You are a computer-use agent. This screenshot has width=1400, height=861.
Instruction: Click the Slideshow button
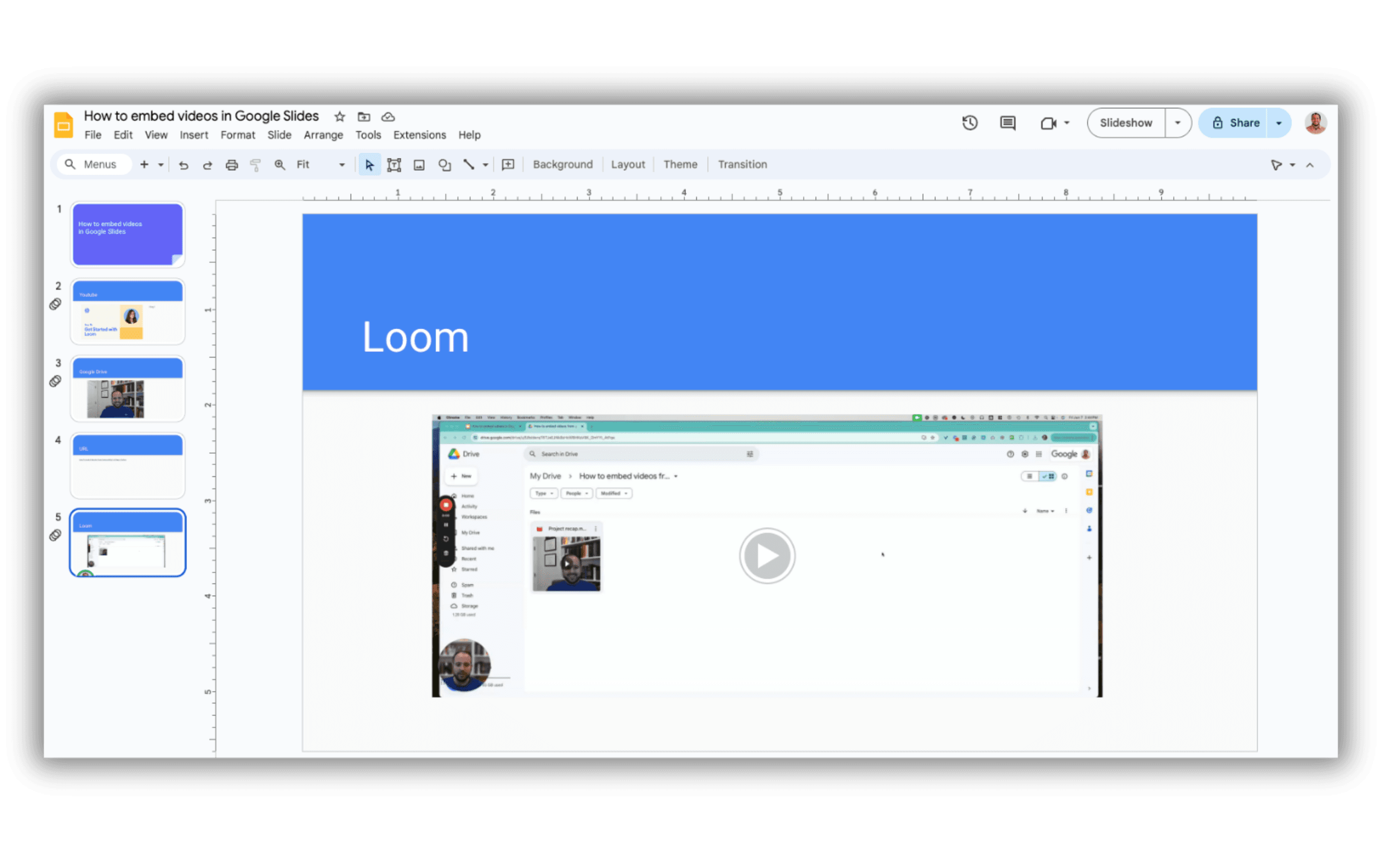point(1126,123)
